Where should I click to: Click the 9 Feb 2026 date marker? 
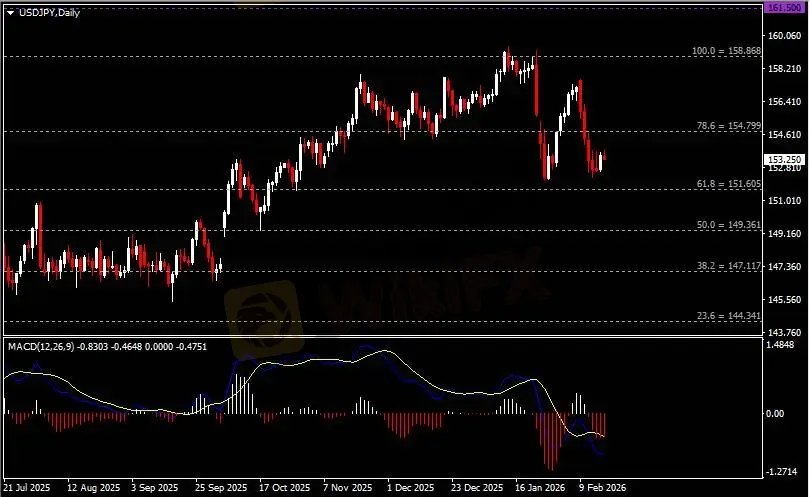602,488
